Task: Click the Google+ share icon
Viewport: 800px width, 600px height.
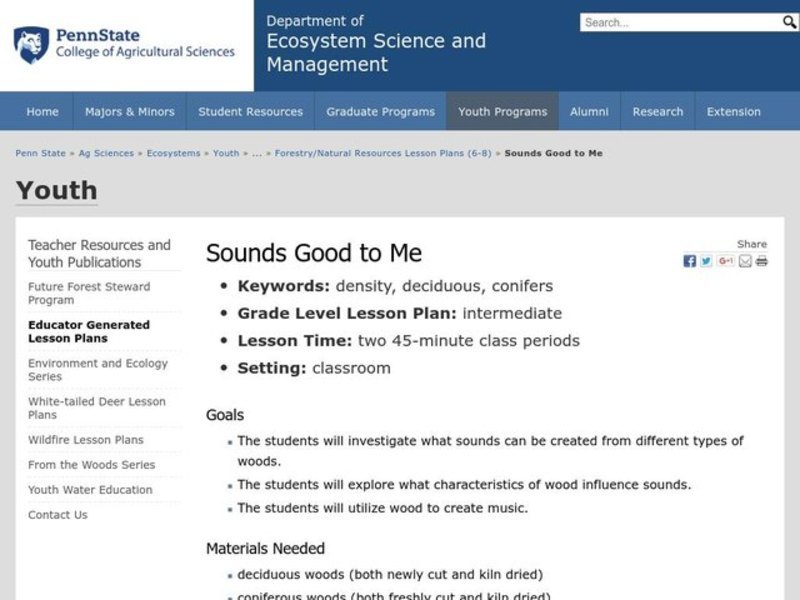Action: [725, 261]
